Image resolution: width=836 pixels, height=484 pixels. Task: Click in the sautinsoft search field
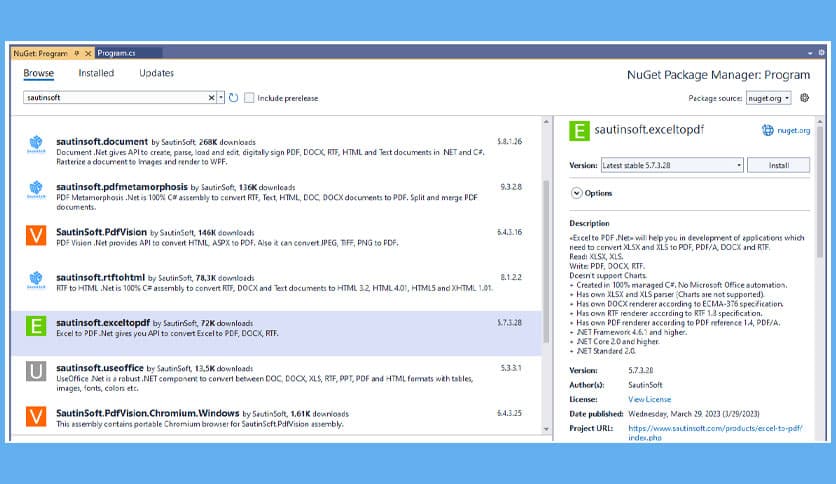(116, 98)
